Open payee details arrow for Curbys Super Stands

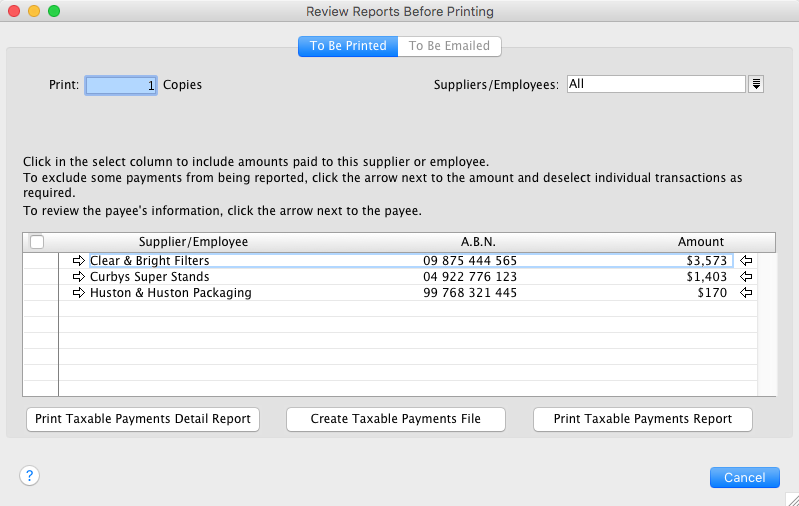click(80, 277)
